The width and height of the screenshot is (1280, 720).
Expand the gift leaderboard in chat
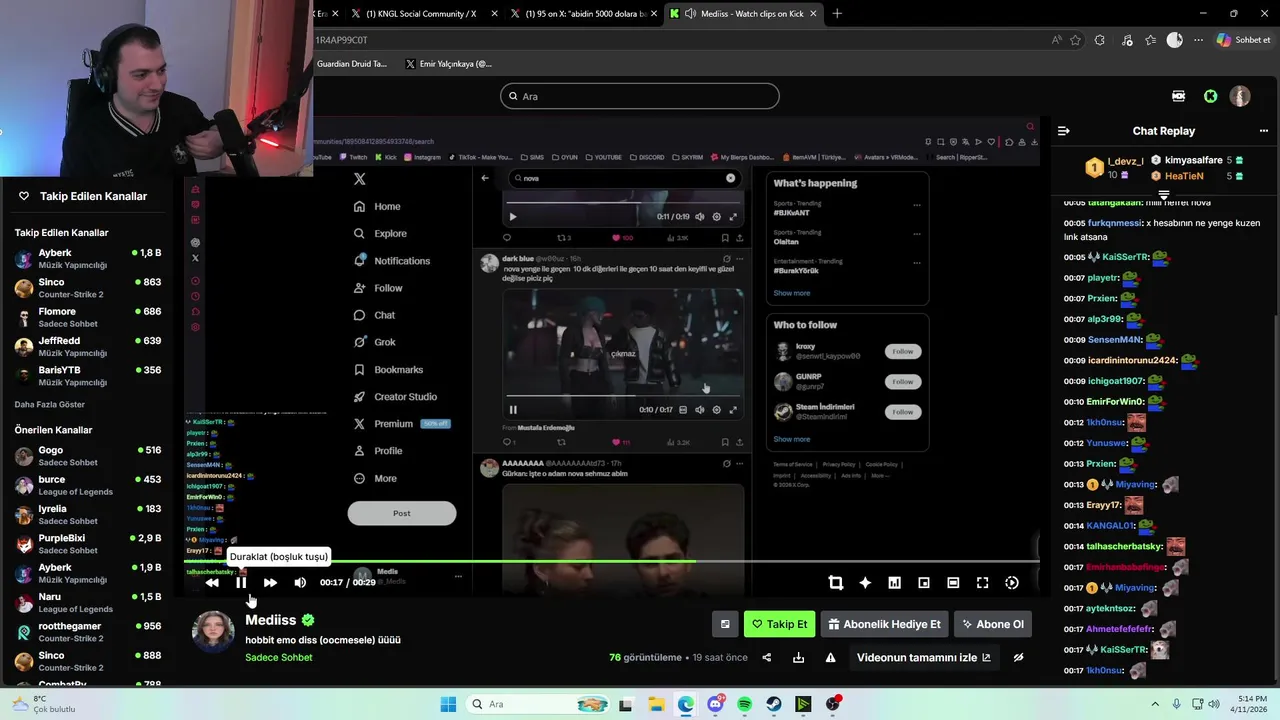click(x=1164, y=194)
